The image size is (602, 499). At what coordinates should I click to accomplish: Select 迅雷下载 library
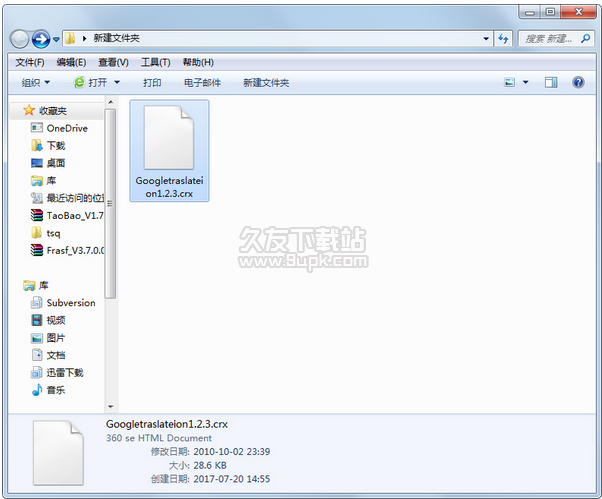coord(65,373)
